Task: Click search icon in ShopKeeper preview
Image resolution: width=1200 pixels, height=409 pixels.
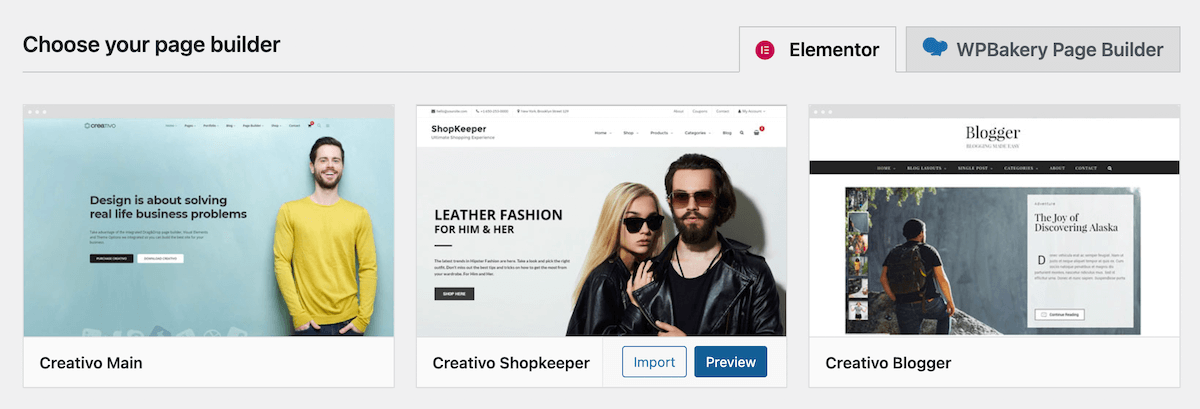Action: point(741,132)
